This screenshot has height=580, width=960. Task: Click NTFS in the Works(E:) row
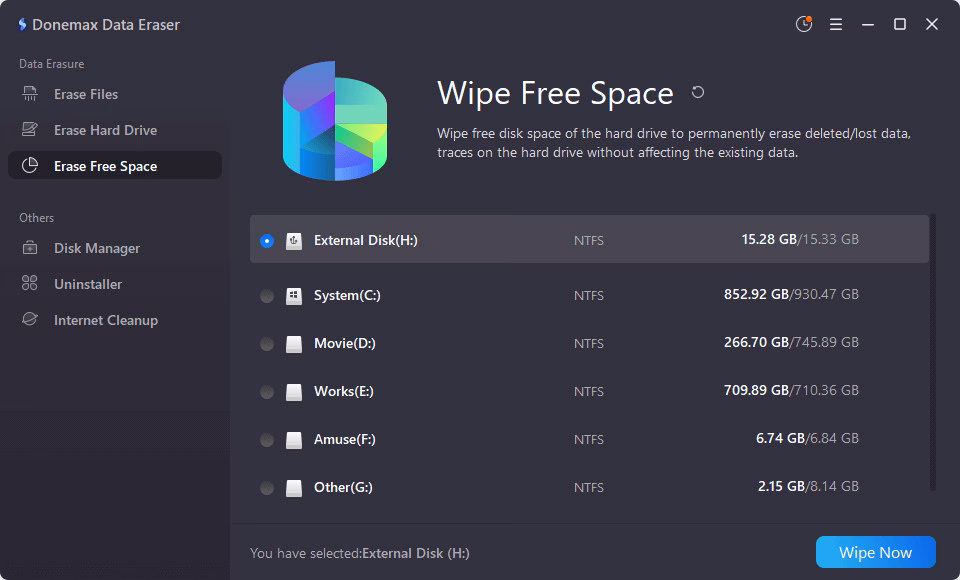coord(588,391)
